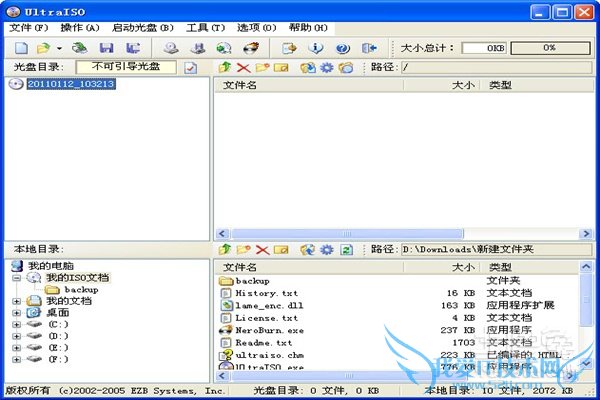The height and width of the screenshot is (400, 600).
Task: Select Readme.txt in local file list
Action: pyautogui.click(x=264, y=343)
